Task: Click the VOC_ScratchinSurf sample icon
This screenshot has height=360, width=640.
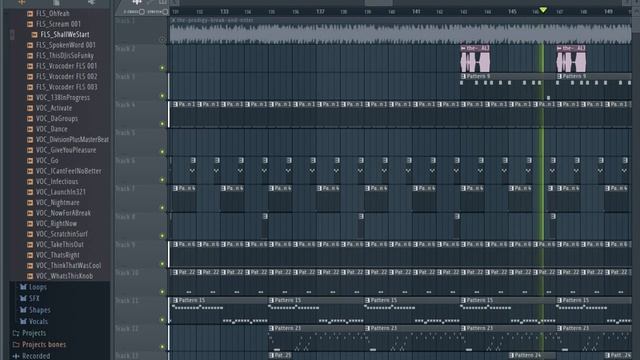Action: tap(30, 234)
